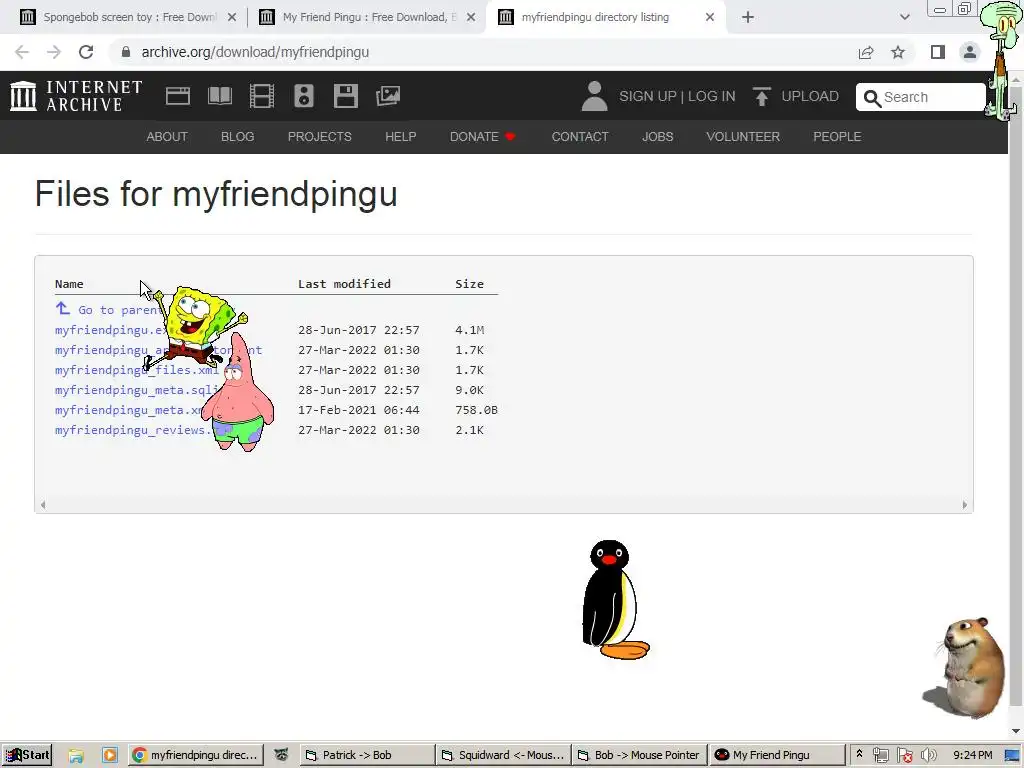Open the BLOG menu link
1024x768 pixels.
coord(238,136)
